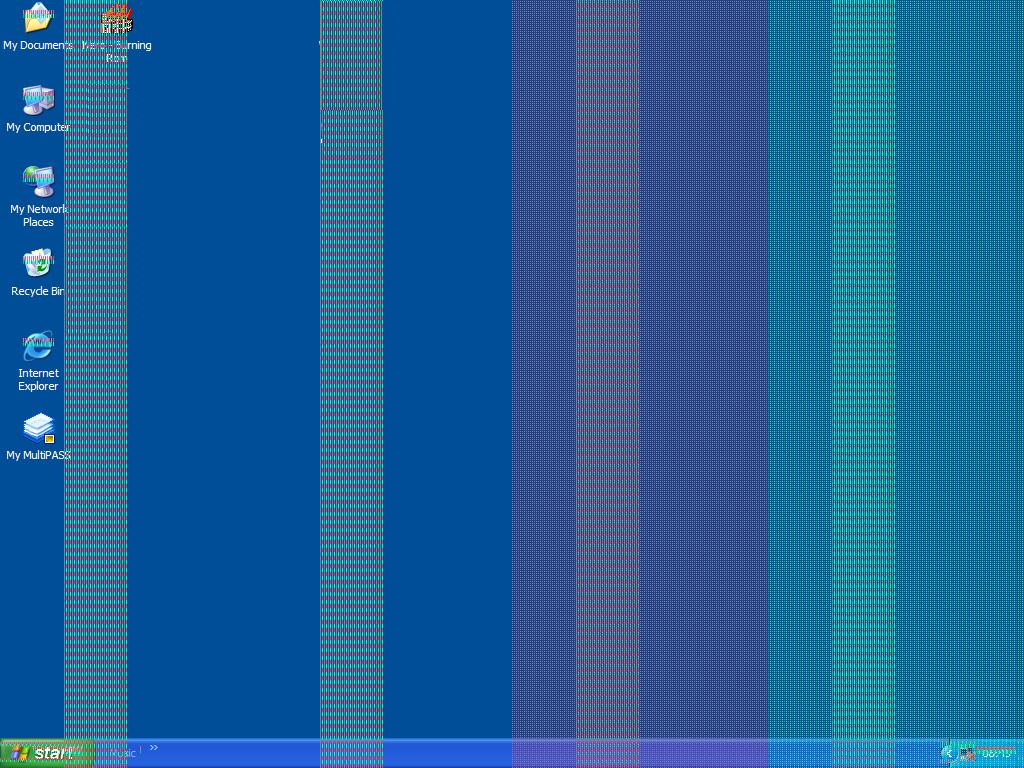Click the system tray icon beside the clock
This screenshot has height=768, width=1024.
coord(967,753)
